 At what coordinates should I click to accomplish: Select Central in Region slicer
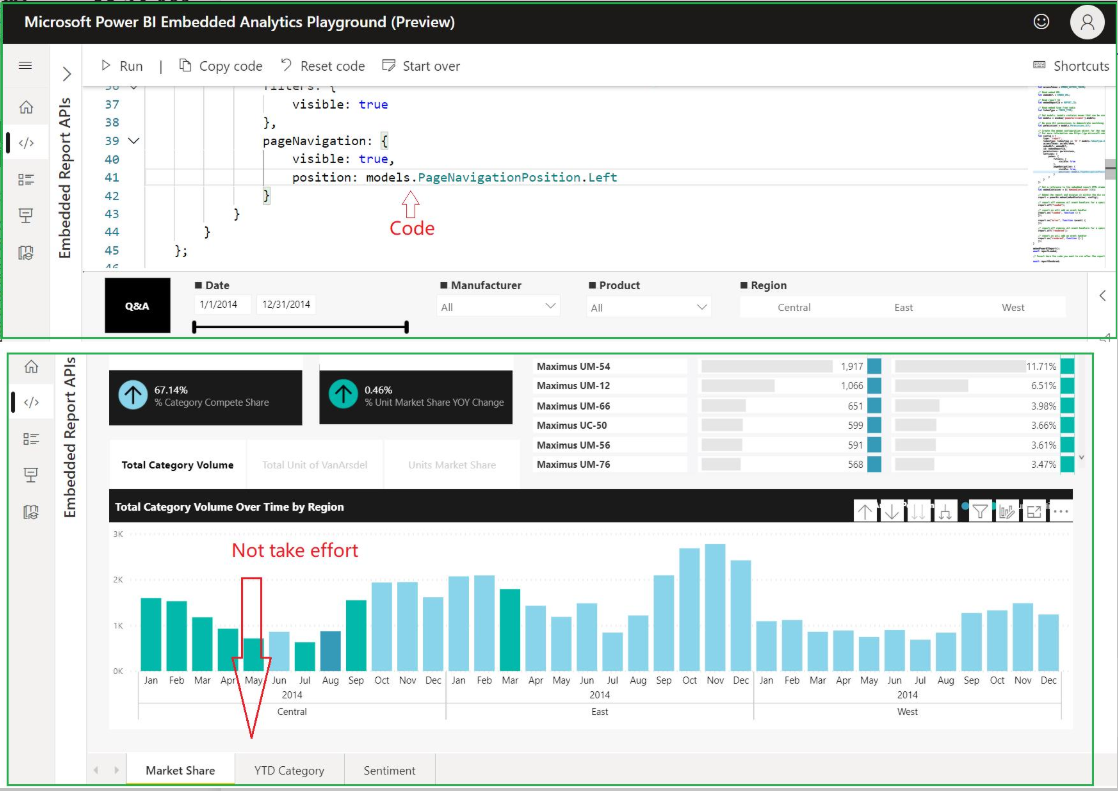pyautogui.click(x=794, y=307)
